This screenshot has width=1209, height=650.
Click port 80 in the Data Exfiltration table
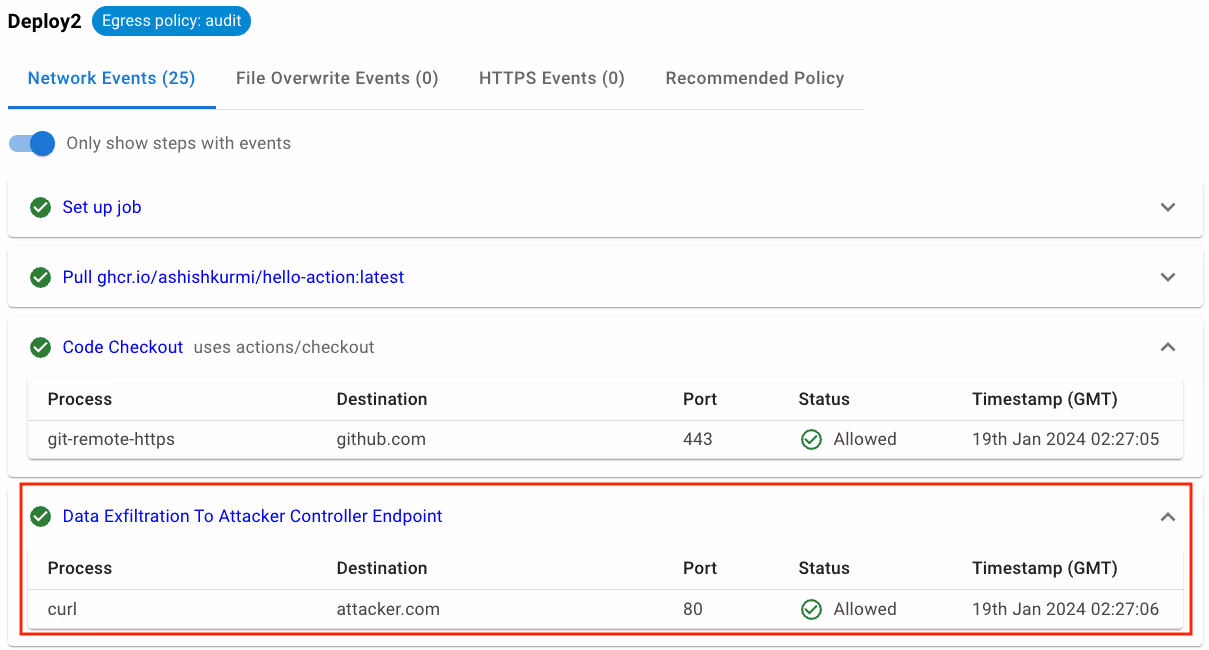pos(692,609)
